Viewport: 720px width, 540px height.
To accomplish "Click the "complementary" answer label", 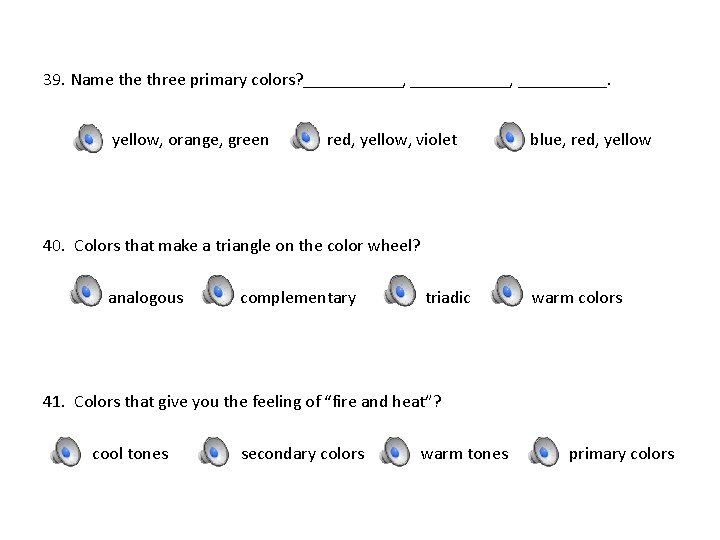I will (x=297, y=298).
